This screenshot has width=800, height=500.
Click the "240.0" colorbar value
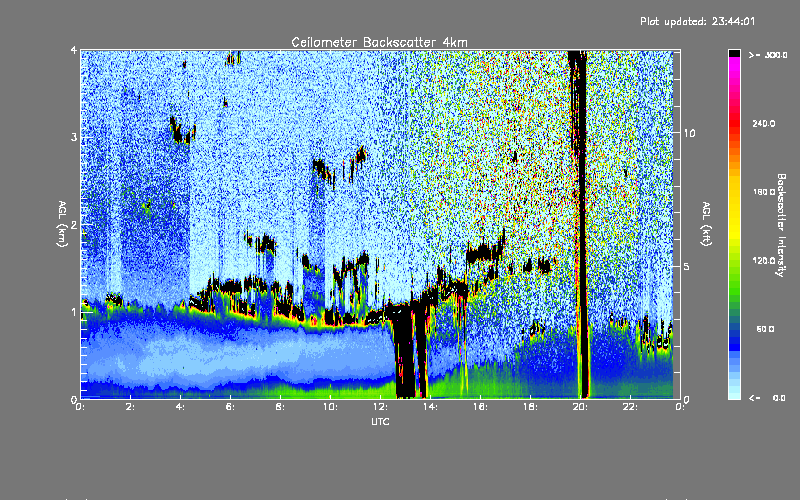pyautogui.click(x=764, y=123)
